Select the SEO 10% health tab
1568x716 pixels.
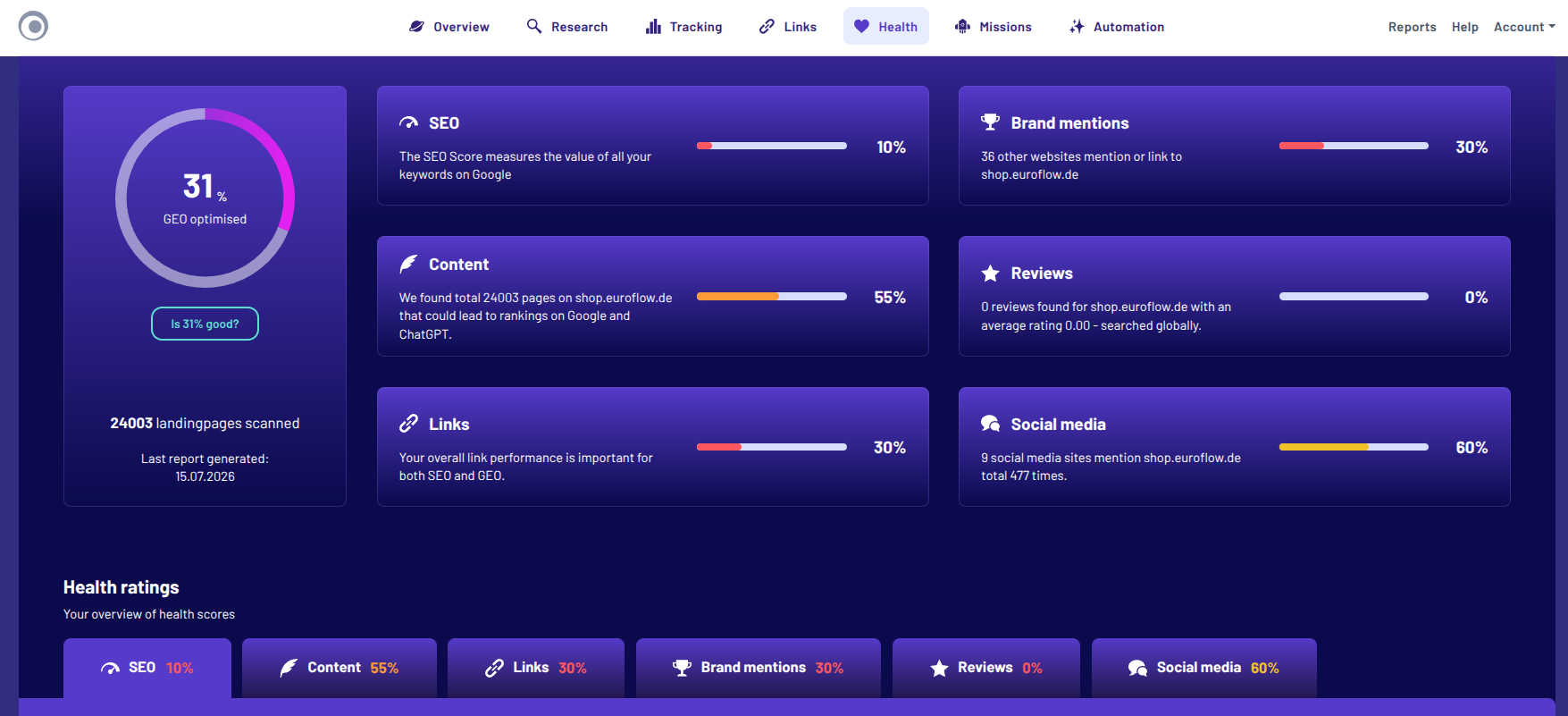(147, 668)
